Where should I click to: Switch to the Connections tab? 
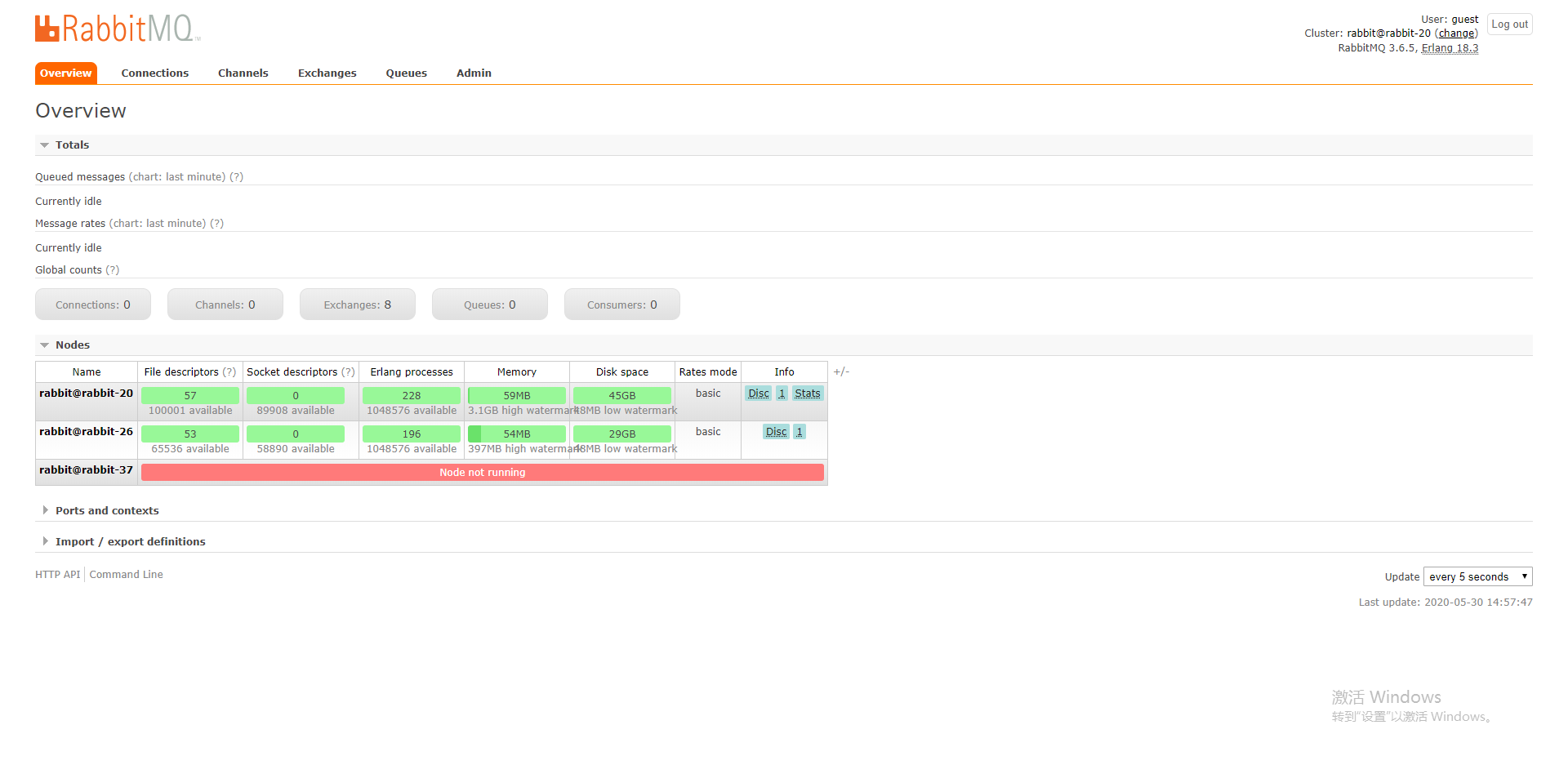pos(155,73)
